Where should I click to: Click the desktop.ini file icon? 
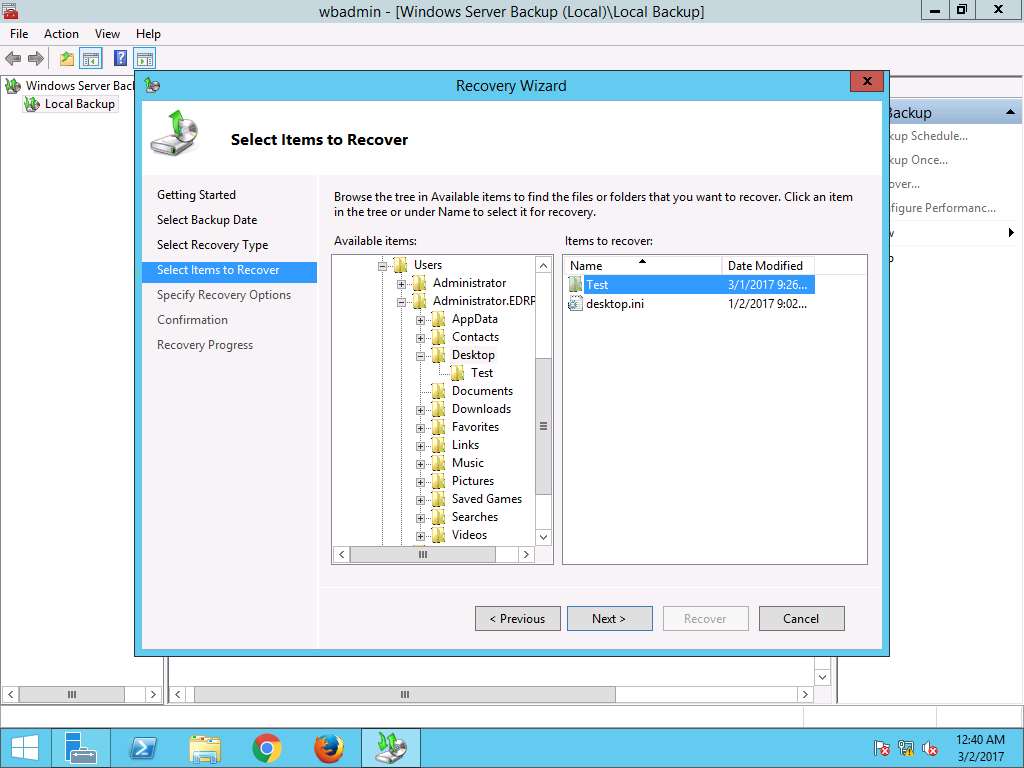(x=575, y=303)
